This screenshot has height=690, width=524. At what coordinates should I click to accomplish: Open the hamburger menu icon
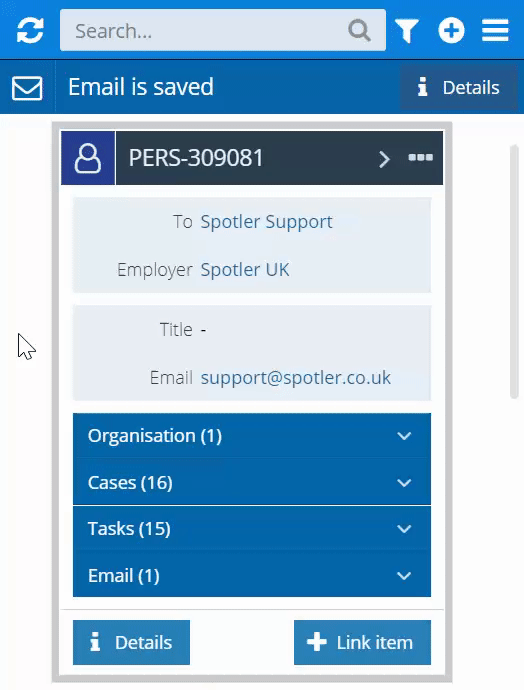pyautogui.click(x=495, y=30)
